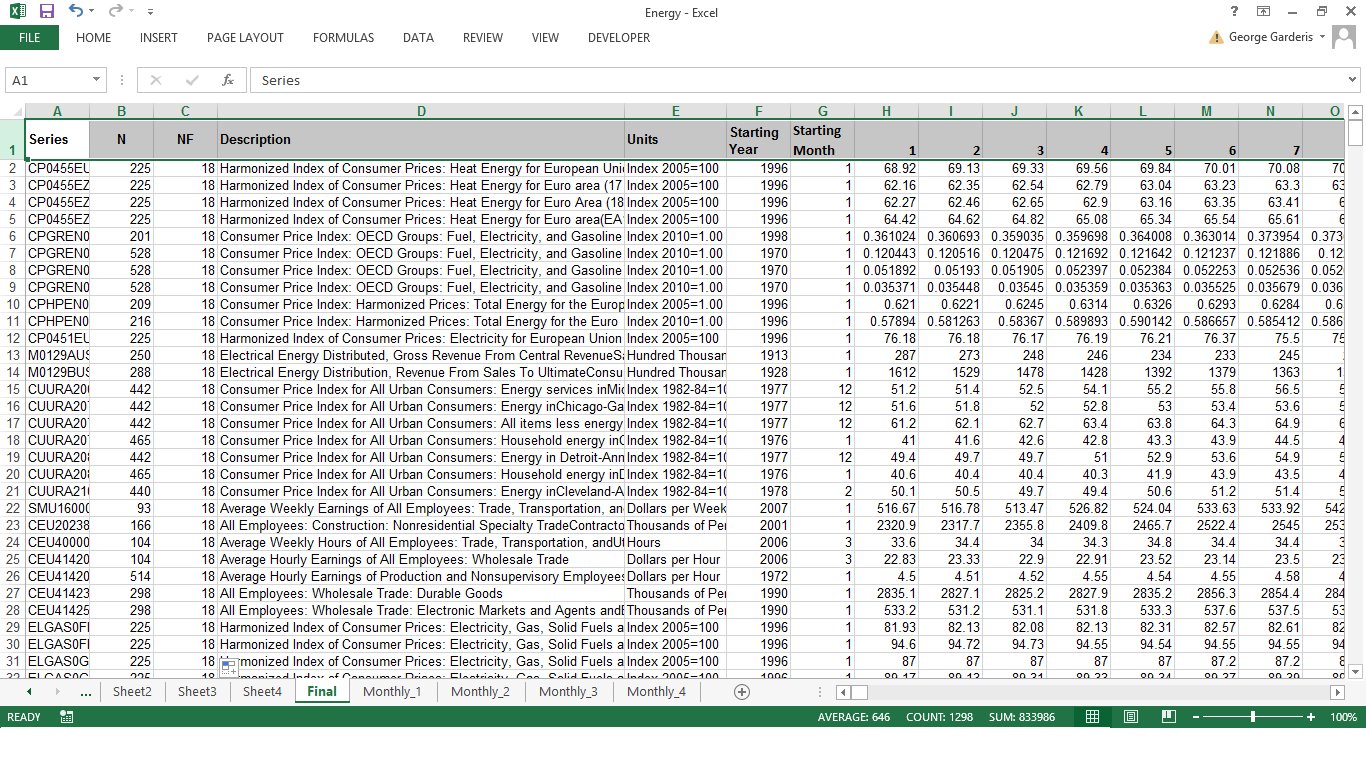Click the Cancel X formula bar icon
The width and height of the screenshot is (1366, 768).
click(156, 80)
